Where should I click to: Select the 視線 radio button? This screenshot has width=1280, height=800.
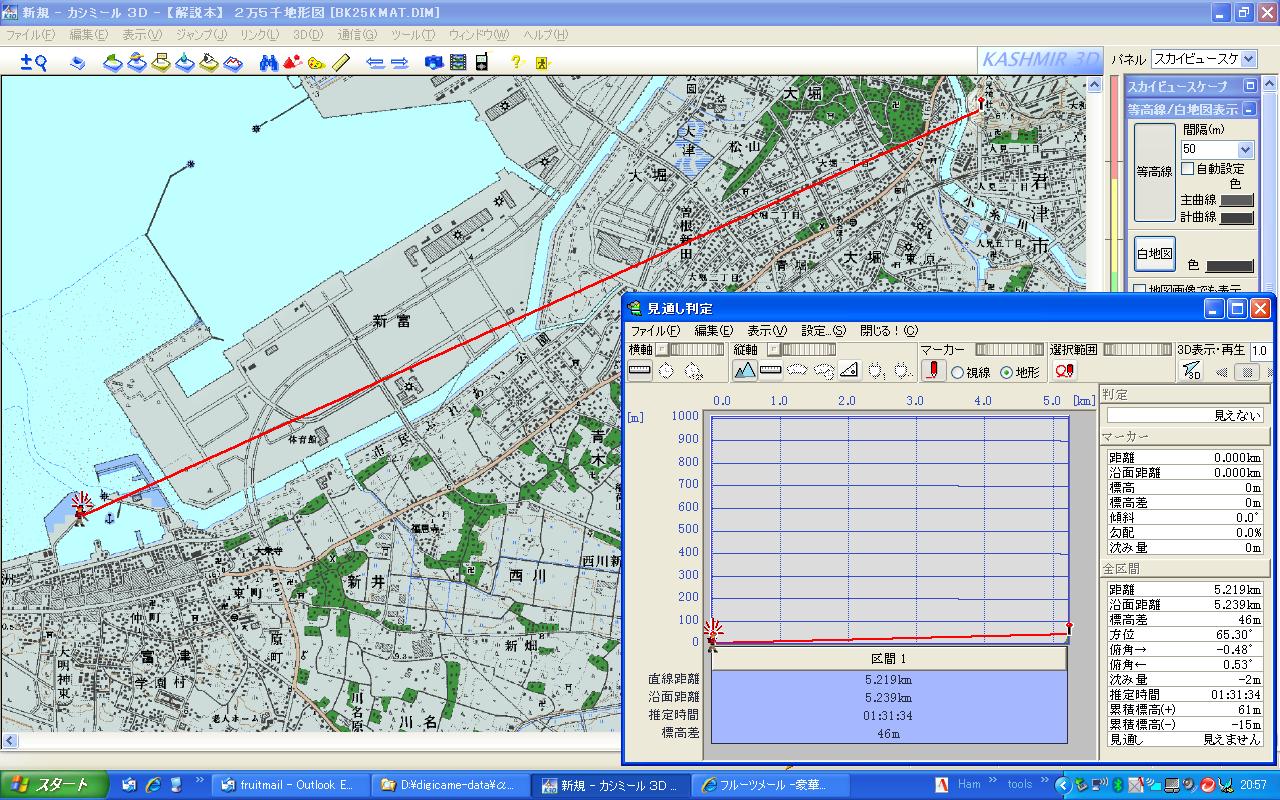(x=957, y=373)
